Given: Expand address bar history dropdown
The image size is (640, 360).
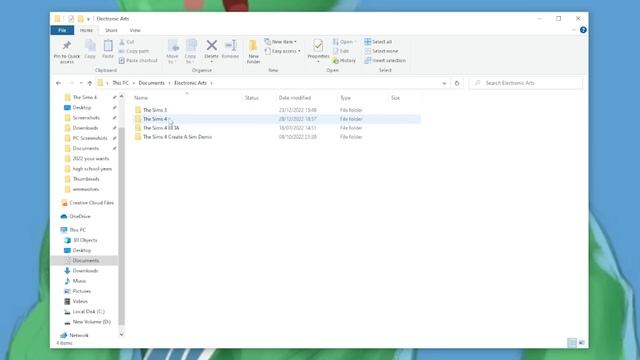Looking at the screenshot, I should [x=444, y=83].
